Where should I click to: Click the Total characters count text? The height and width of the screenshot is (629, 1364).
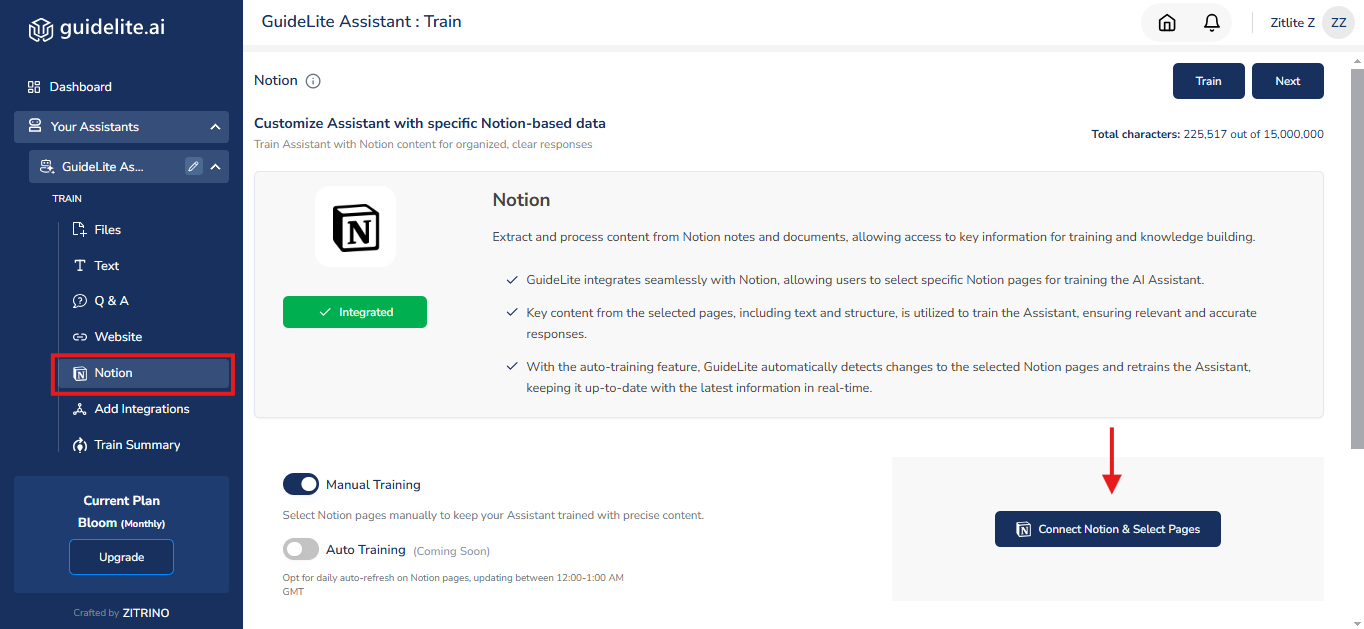(1208, 134)
